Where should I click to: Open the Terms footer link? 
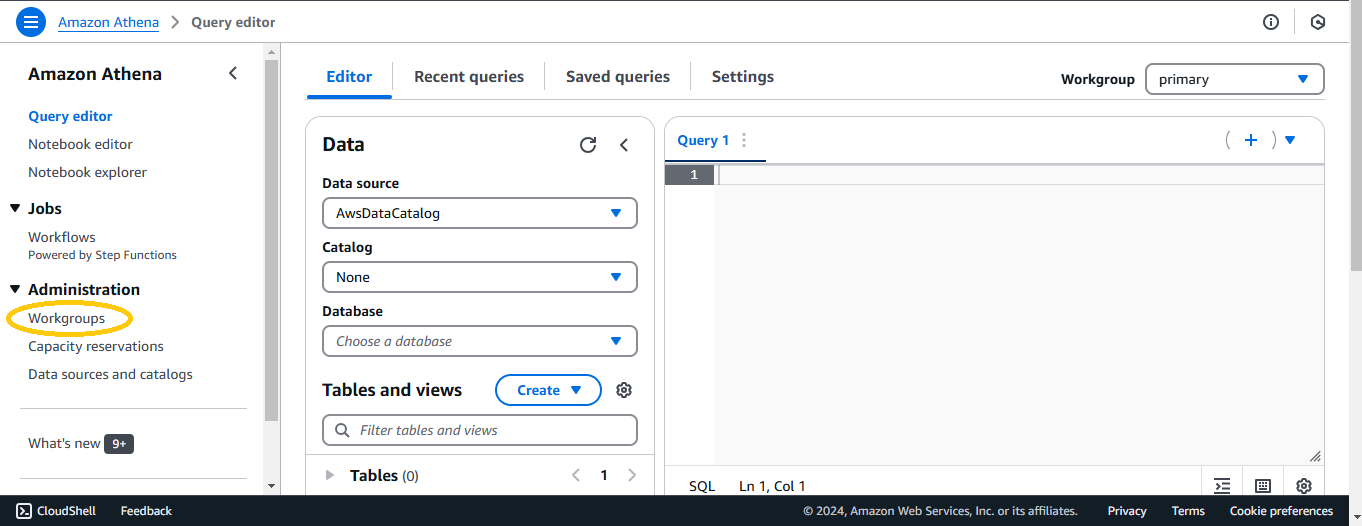click(1188, 511)
